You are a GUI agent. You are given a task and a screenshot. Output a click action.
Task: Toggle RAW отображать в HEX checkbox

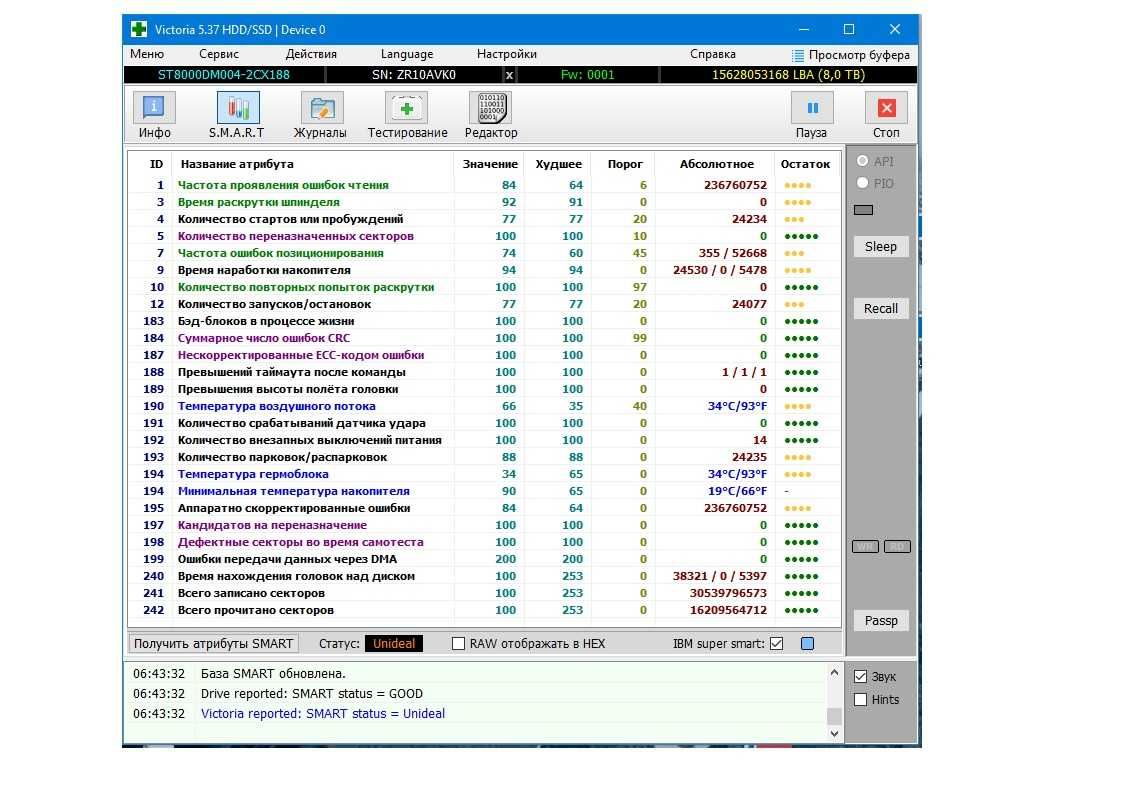tap(458, 644)
